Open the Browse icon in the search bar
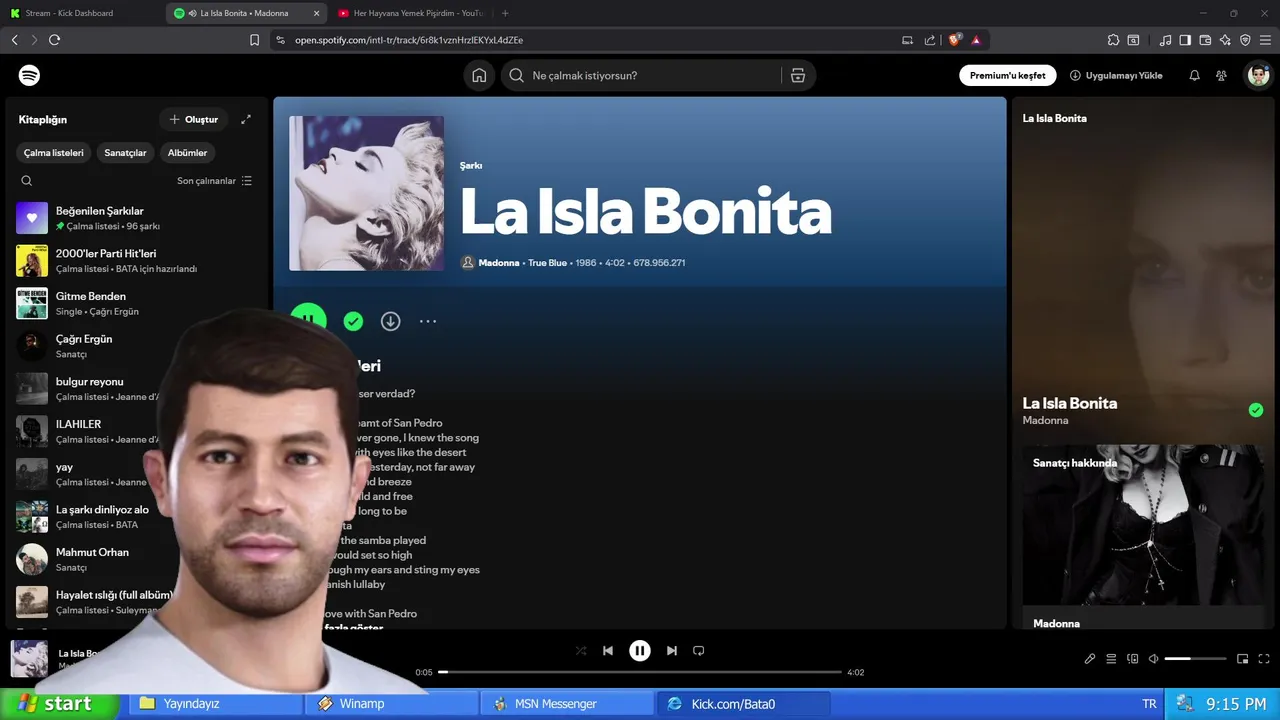The image size is (1280, 720). 798,76
